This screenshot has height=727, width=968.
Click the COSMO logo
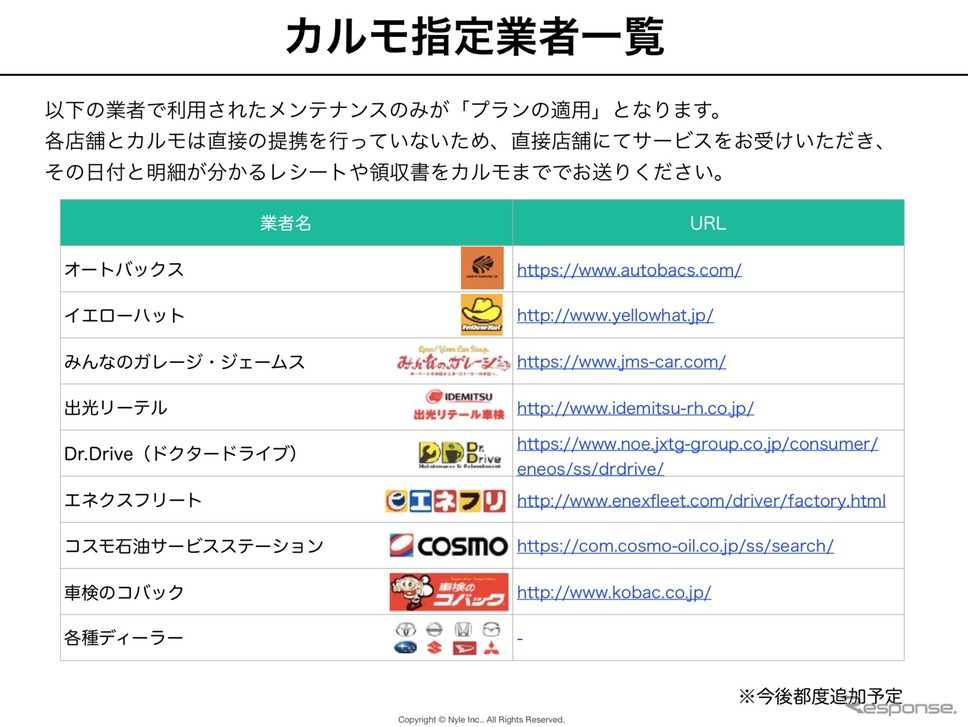click(448, 546)
